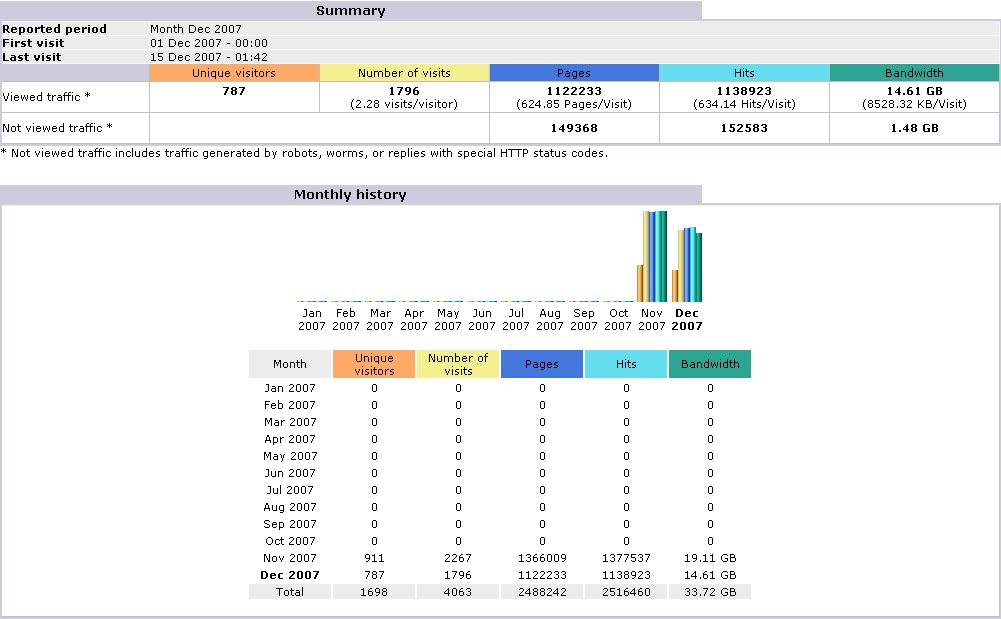Screen dimensions: 1001x619
Task: Click the green Bandwidth header in Summary
Action: (914, 73)
